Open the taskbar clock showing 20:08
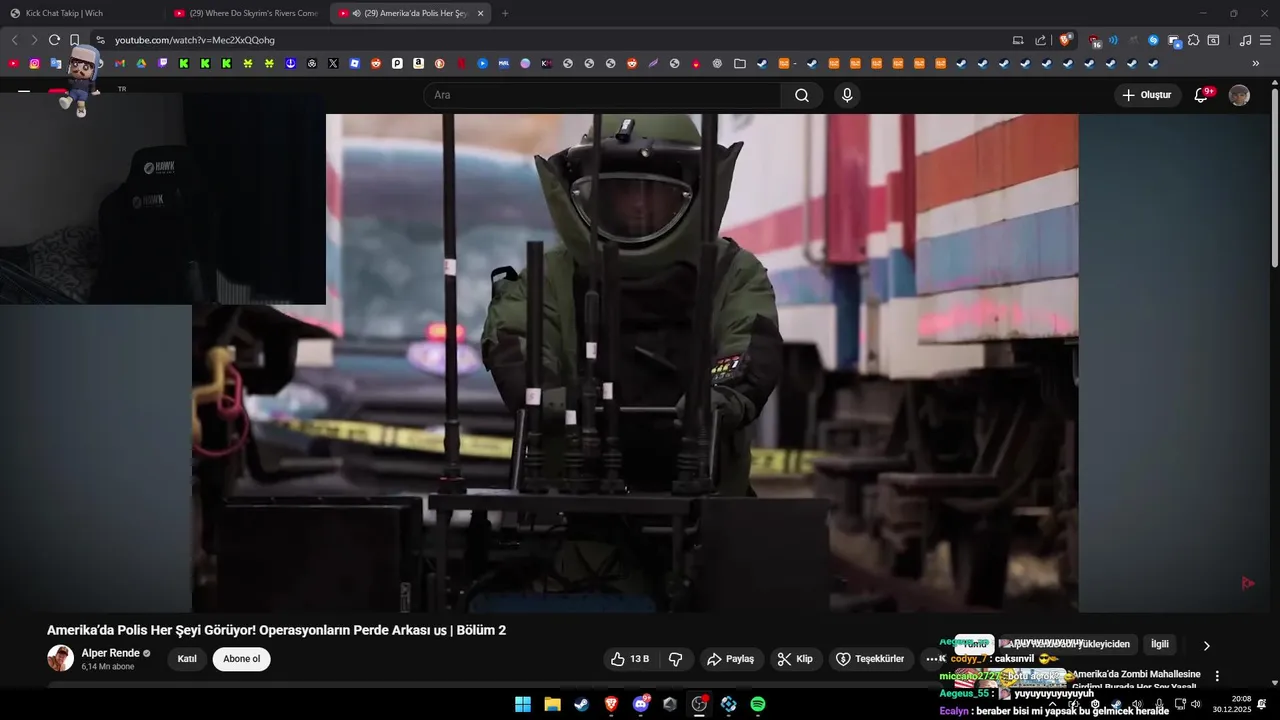Viewport: 1280px width, 720px height. point(1232,704)
